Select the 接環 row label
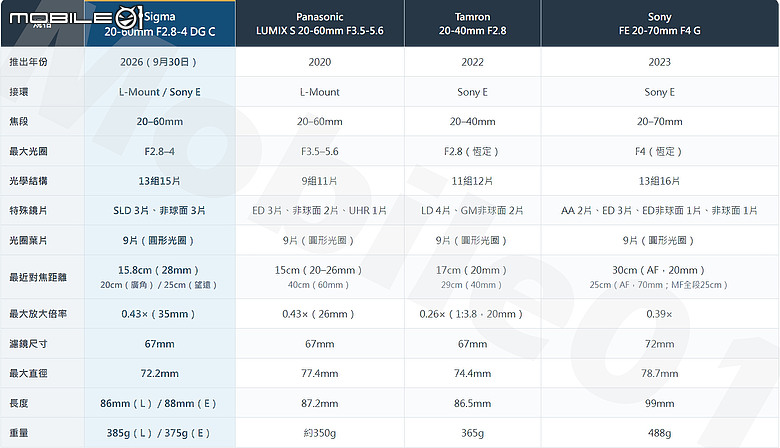 click(19, 92)
